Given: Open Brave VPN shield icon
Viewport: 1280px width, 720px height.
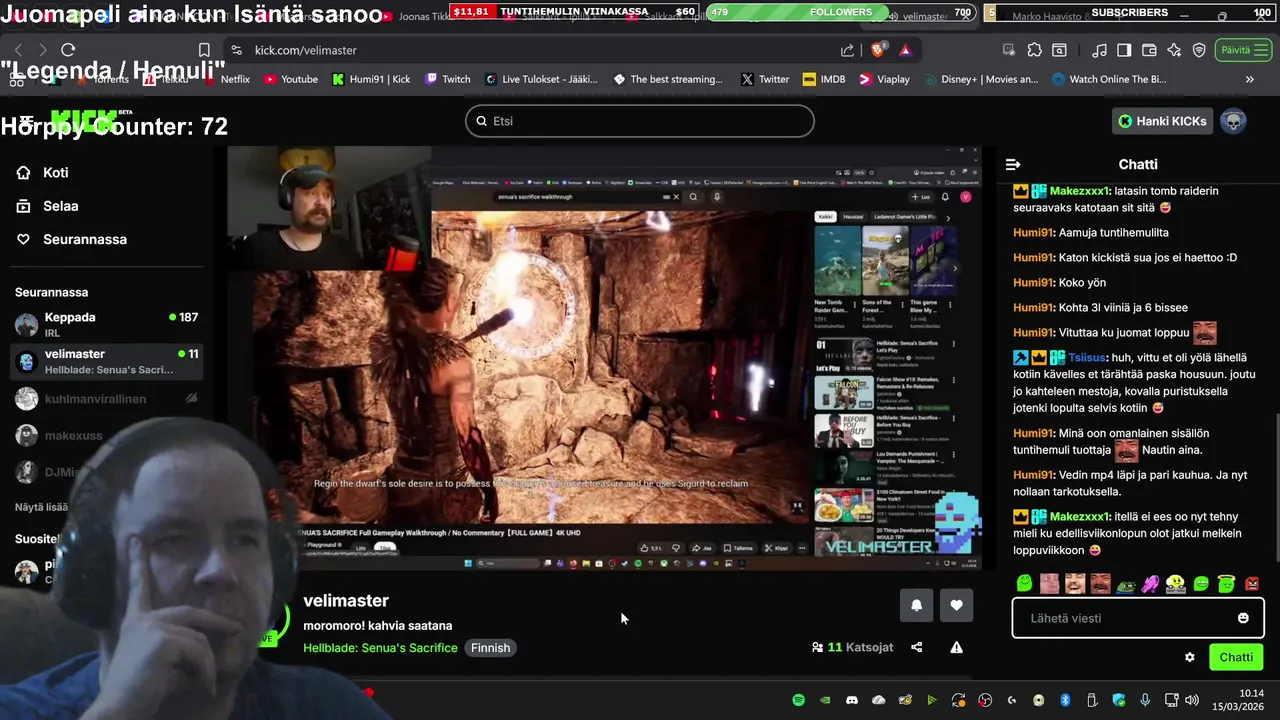Looking at the screenshot, I should [1199, 50].
